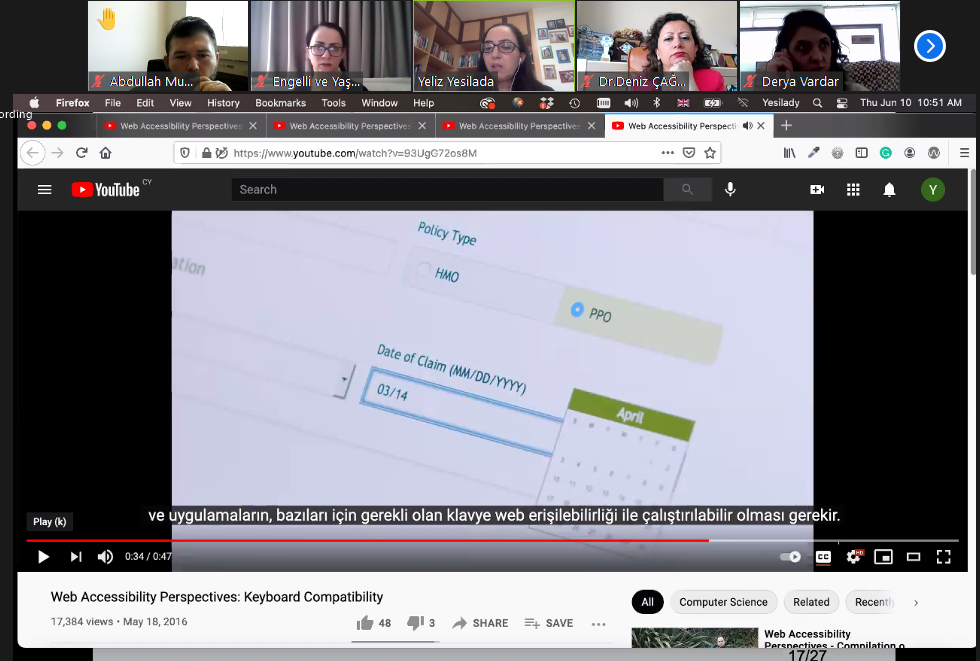This screenshot has height=661, width=980.
Task: Open the Compilation video thumbnail in sidebar
Action: tap(694, 637)
